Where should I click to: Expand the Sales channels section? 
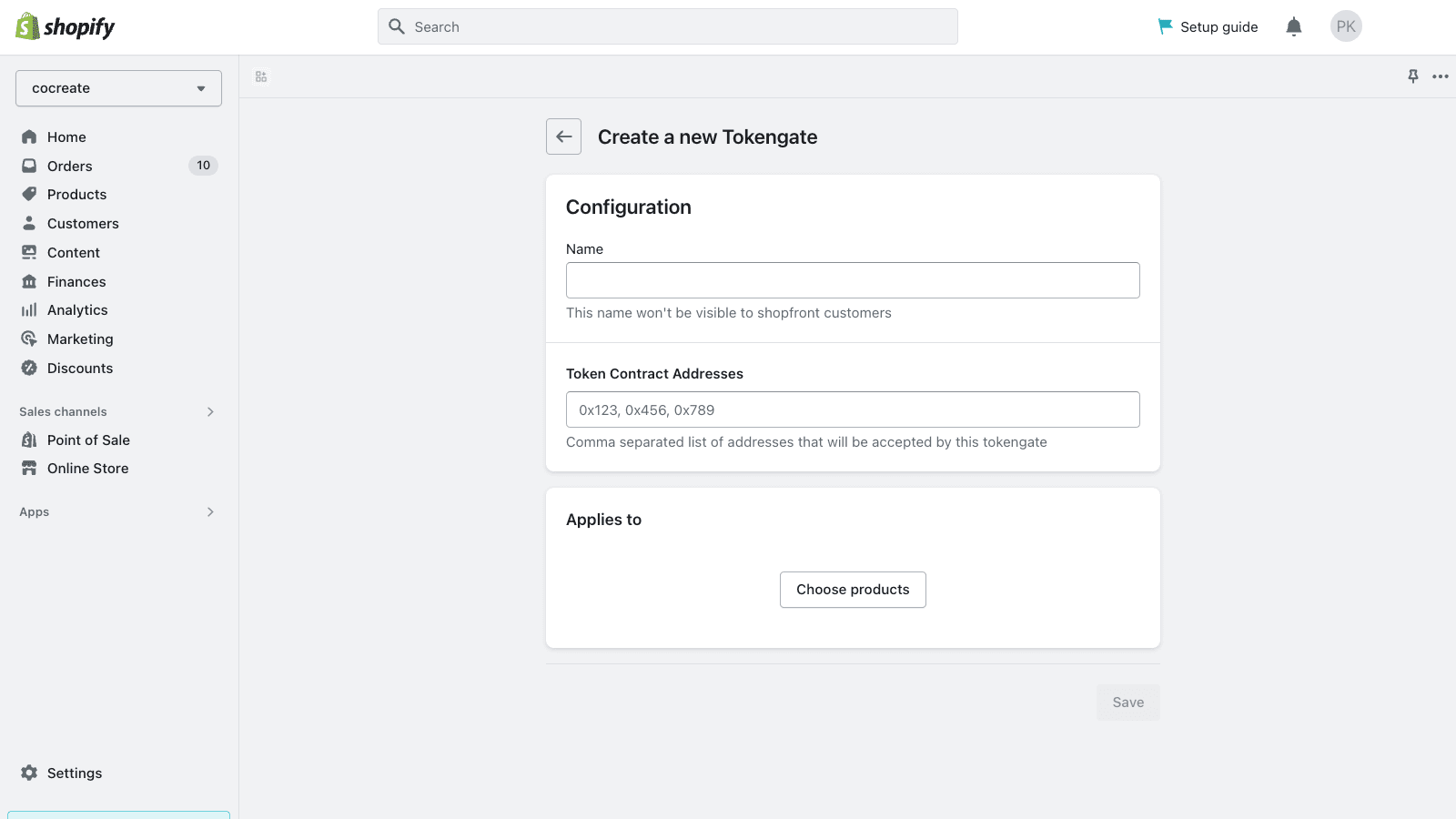coord(210,412)
